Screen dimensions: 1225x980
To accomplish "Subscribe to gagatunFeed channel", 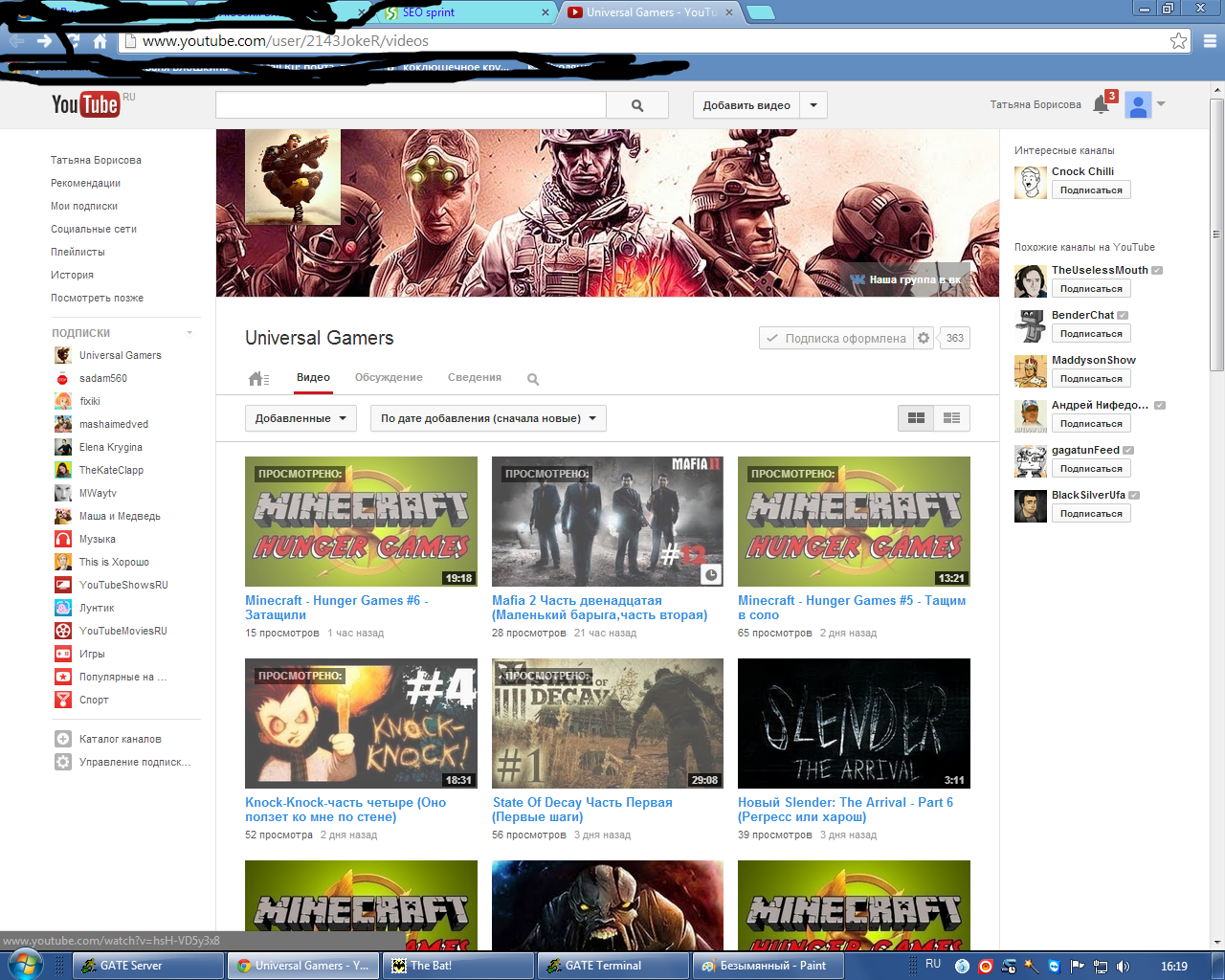I will (x=1091, y=469).
